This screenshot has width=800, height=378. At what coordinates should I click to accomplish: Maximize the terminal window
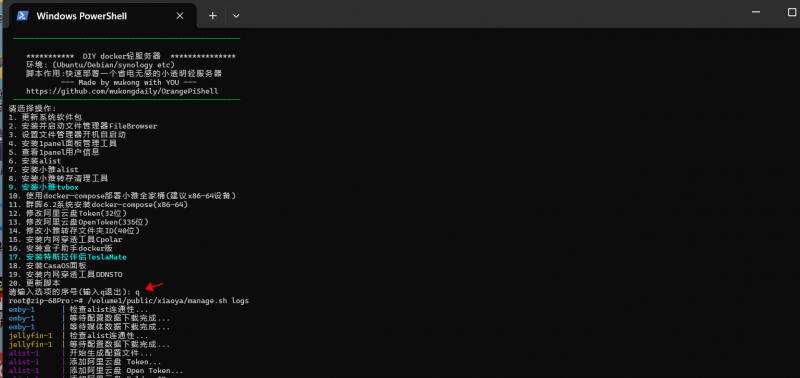tap(792, 12)
